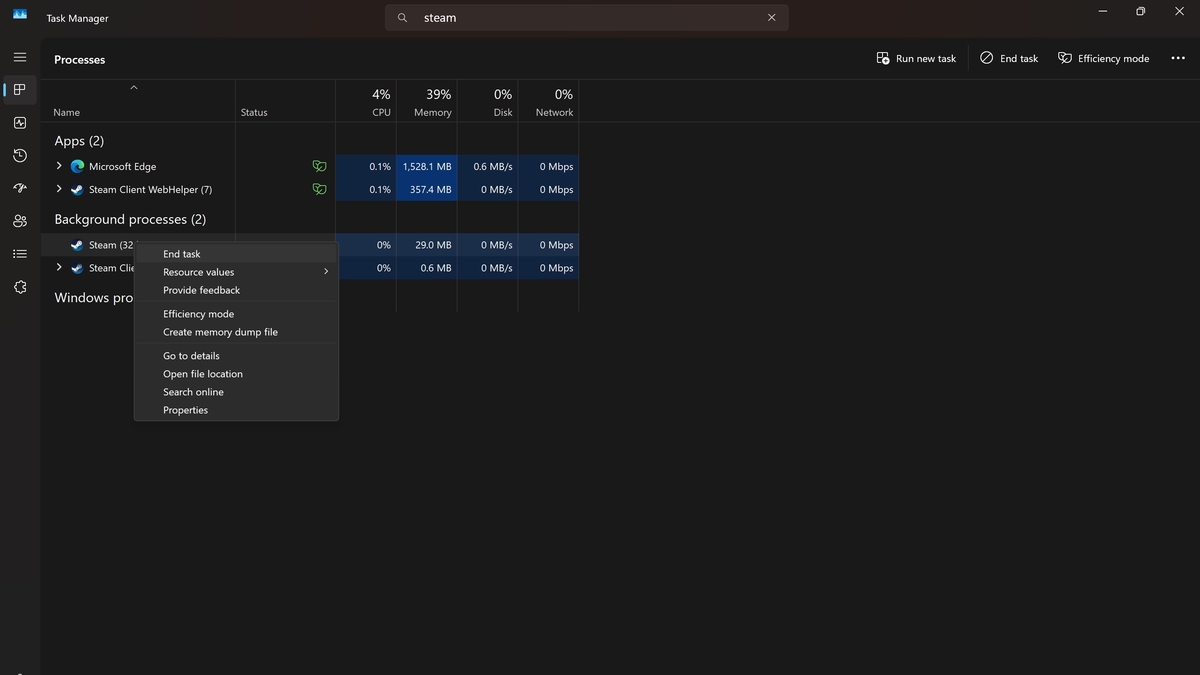
Task: Click the Processes page title
Action: click(80, 60)
